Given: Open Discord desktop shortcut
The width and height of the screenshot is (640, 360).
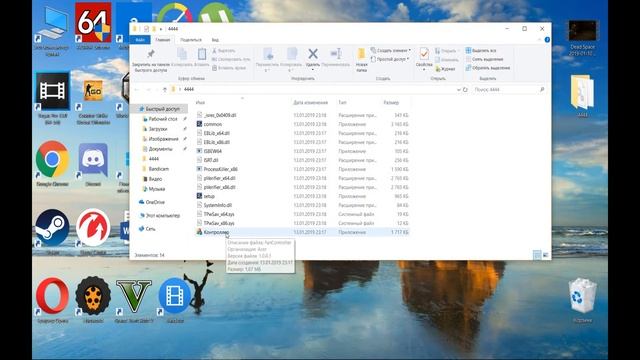Looking at the screenshot, I should click(93, 164).
